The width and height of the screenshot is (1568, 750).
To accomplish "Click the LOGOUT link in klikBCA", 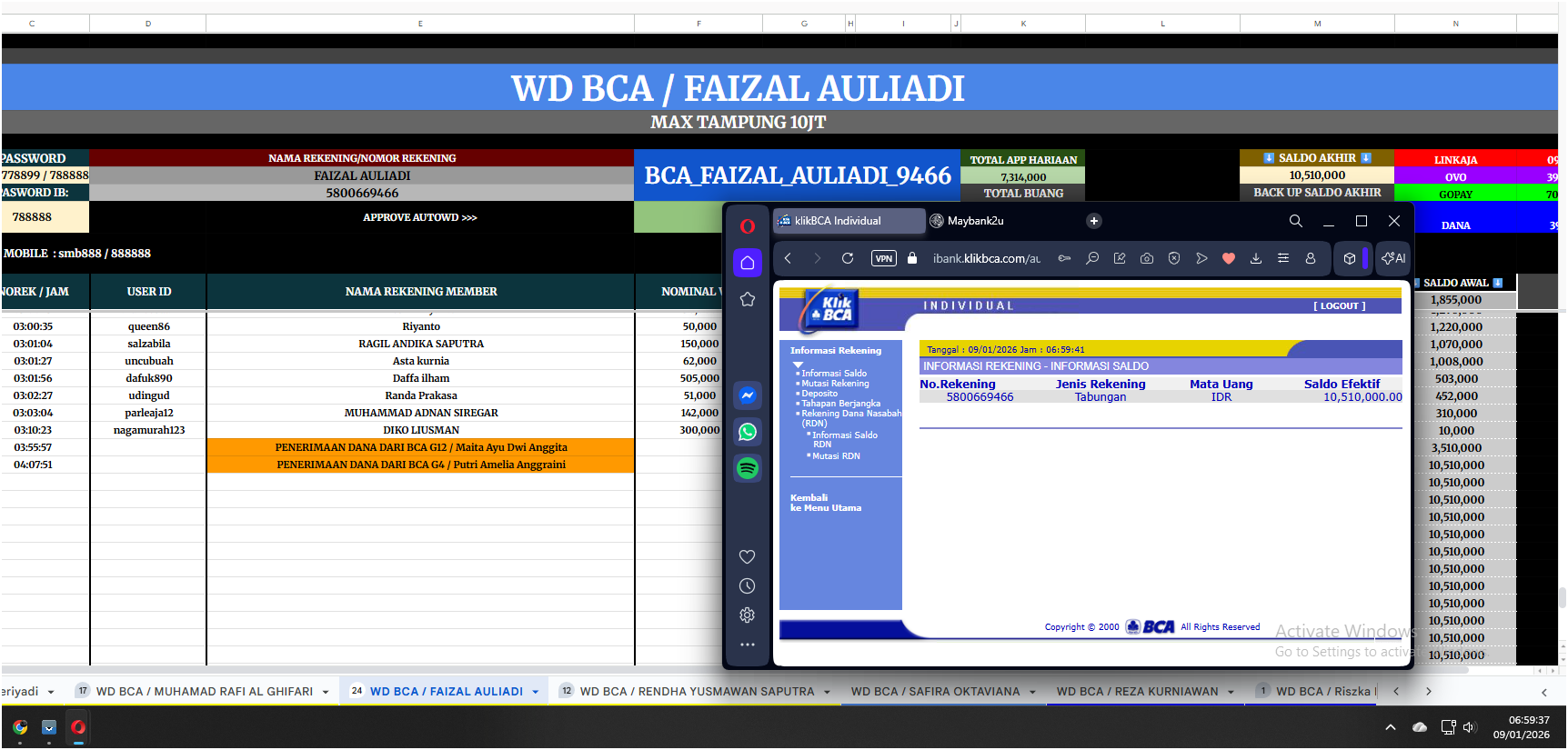I will 1339,306.
